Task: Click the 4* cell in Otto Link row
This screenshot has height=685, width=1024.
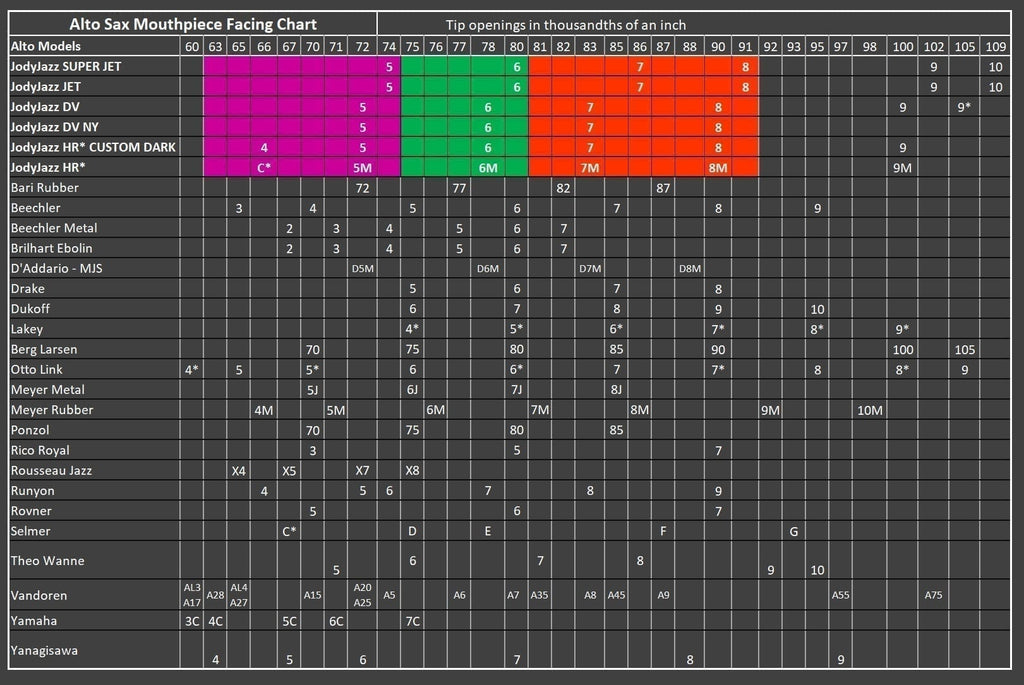Action: [191, 370]
